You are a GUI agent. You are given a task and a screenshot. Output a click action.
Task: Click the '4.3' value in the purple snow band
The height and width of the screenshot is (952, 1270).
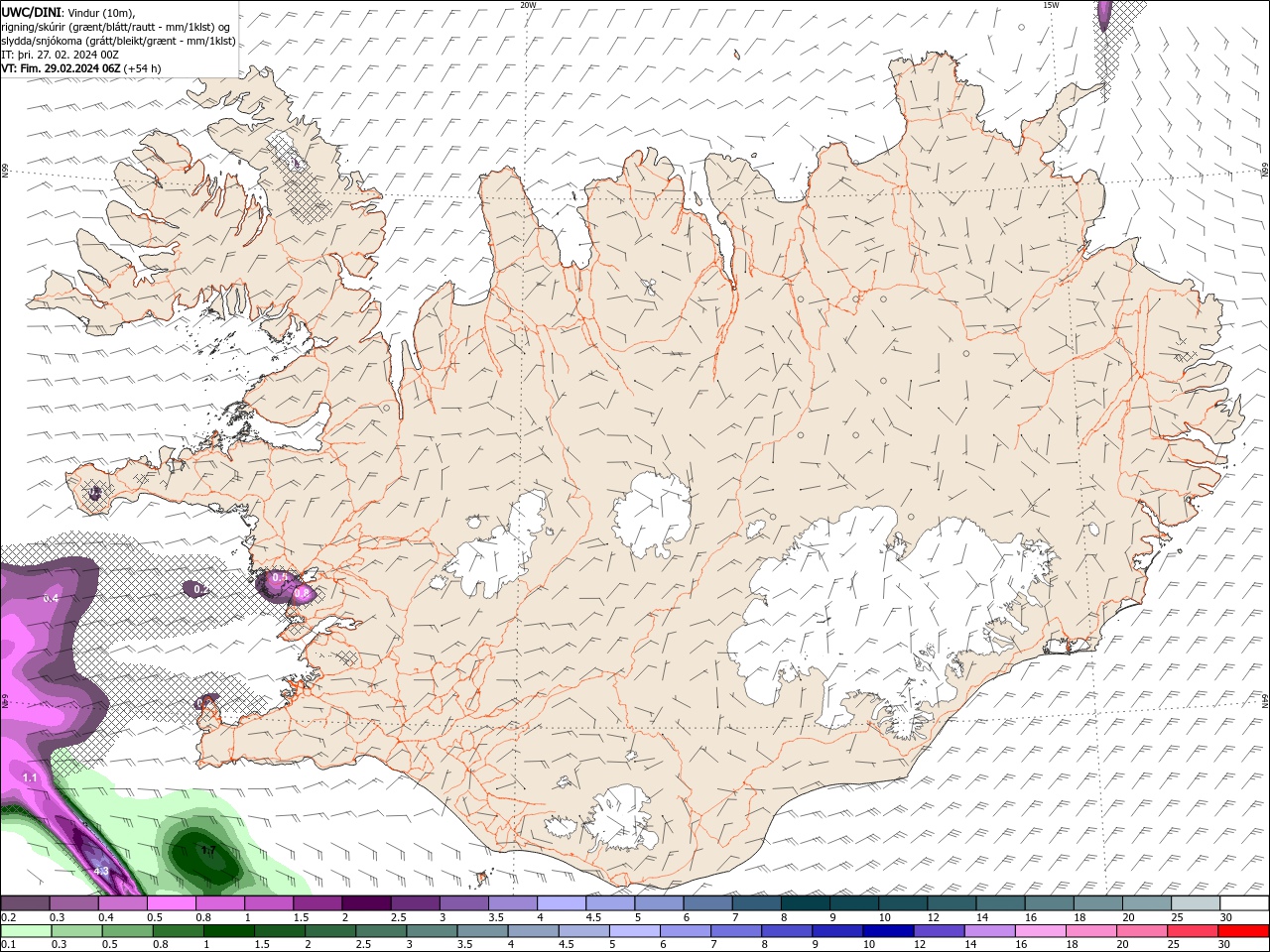tap(100, 872)
